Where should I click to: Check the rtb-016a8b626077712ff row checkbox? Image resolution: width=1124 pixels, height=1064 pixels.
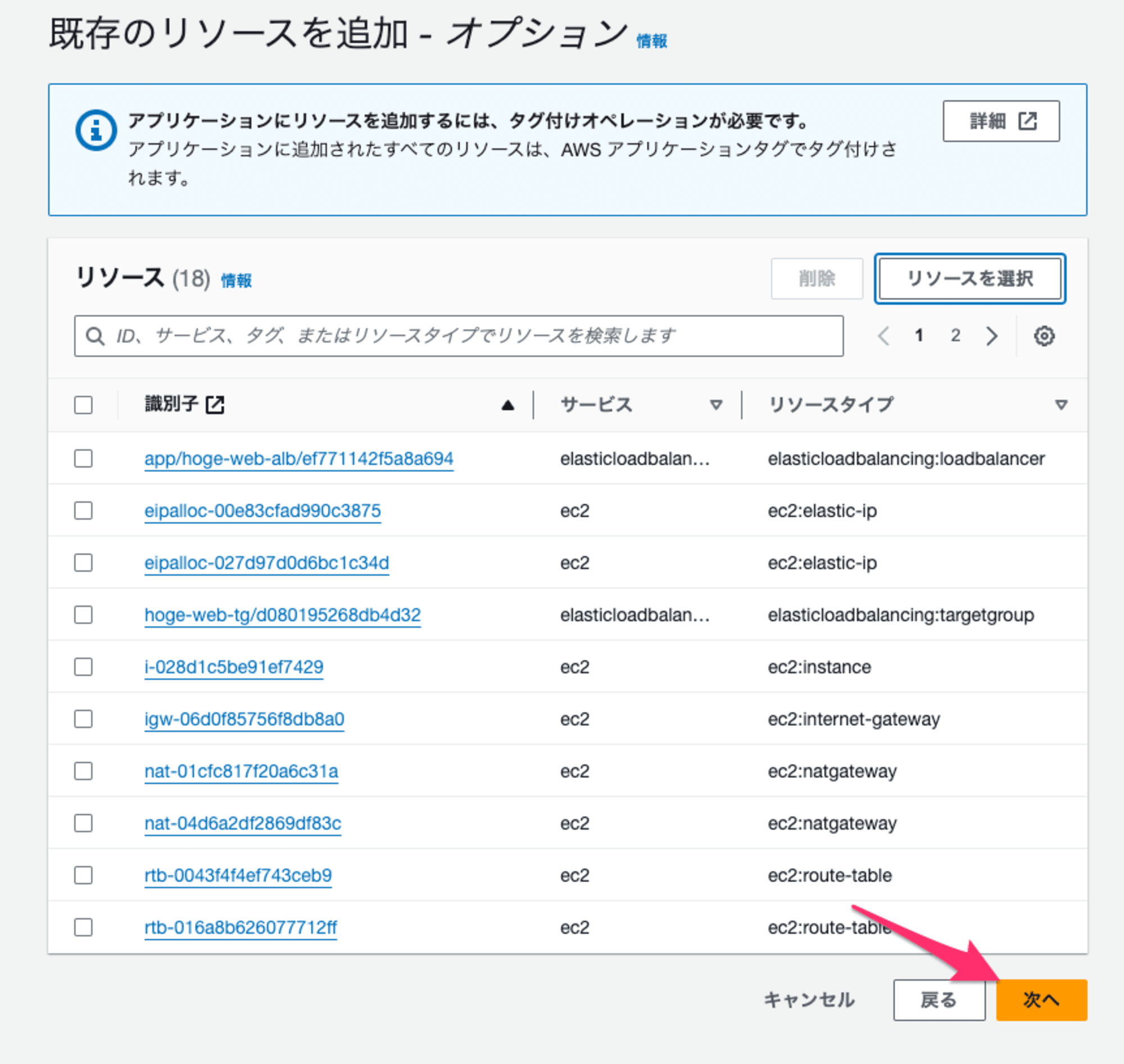(x=83, y=927)
